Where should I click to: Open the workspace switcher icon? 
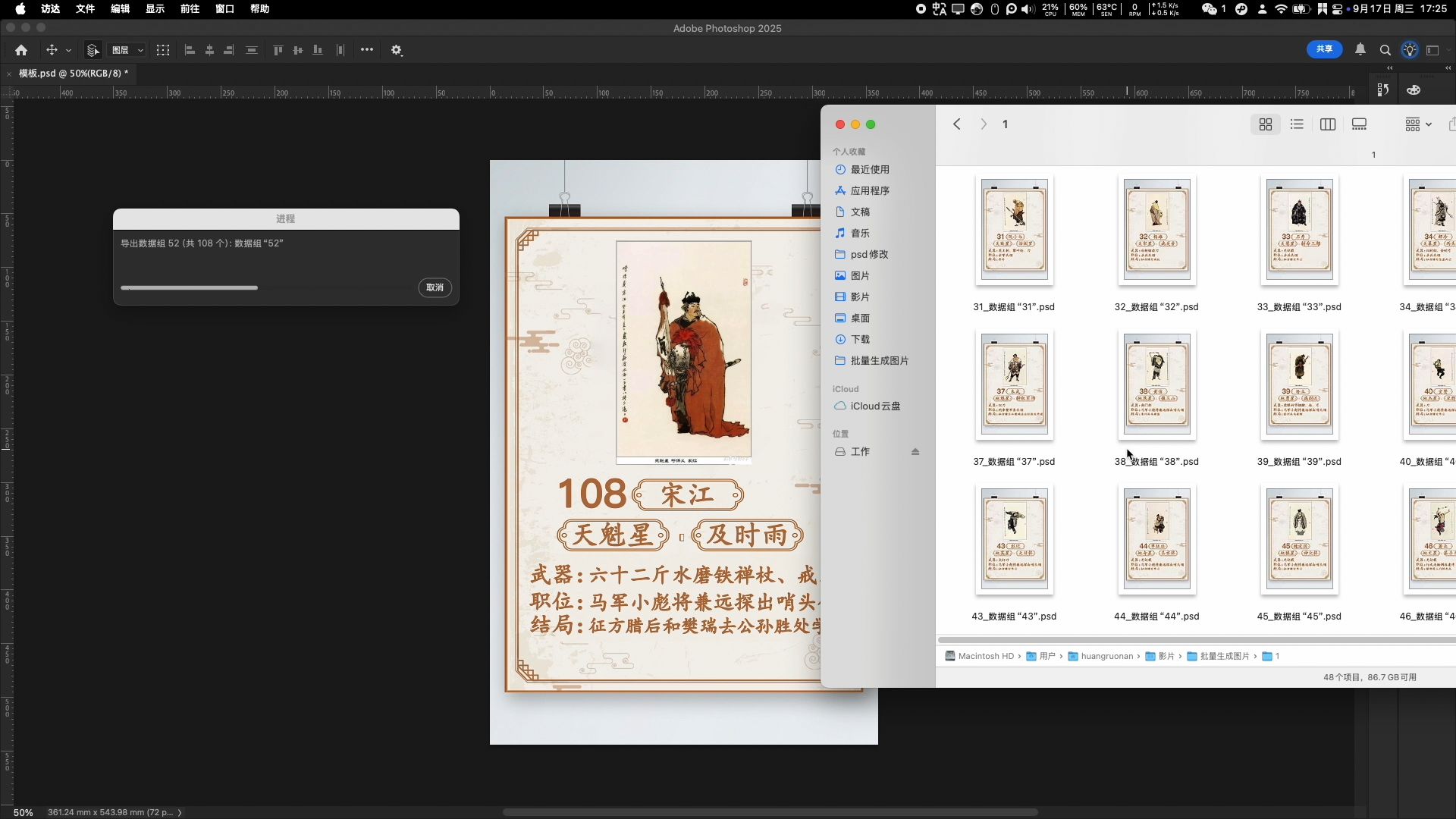point(1432,50)
